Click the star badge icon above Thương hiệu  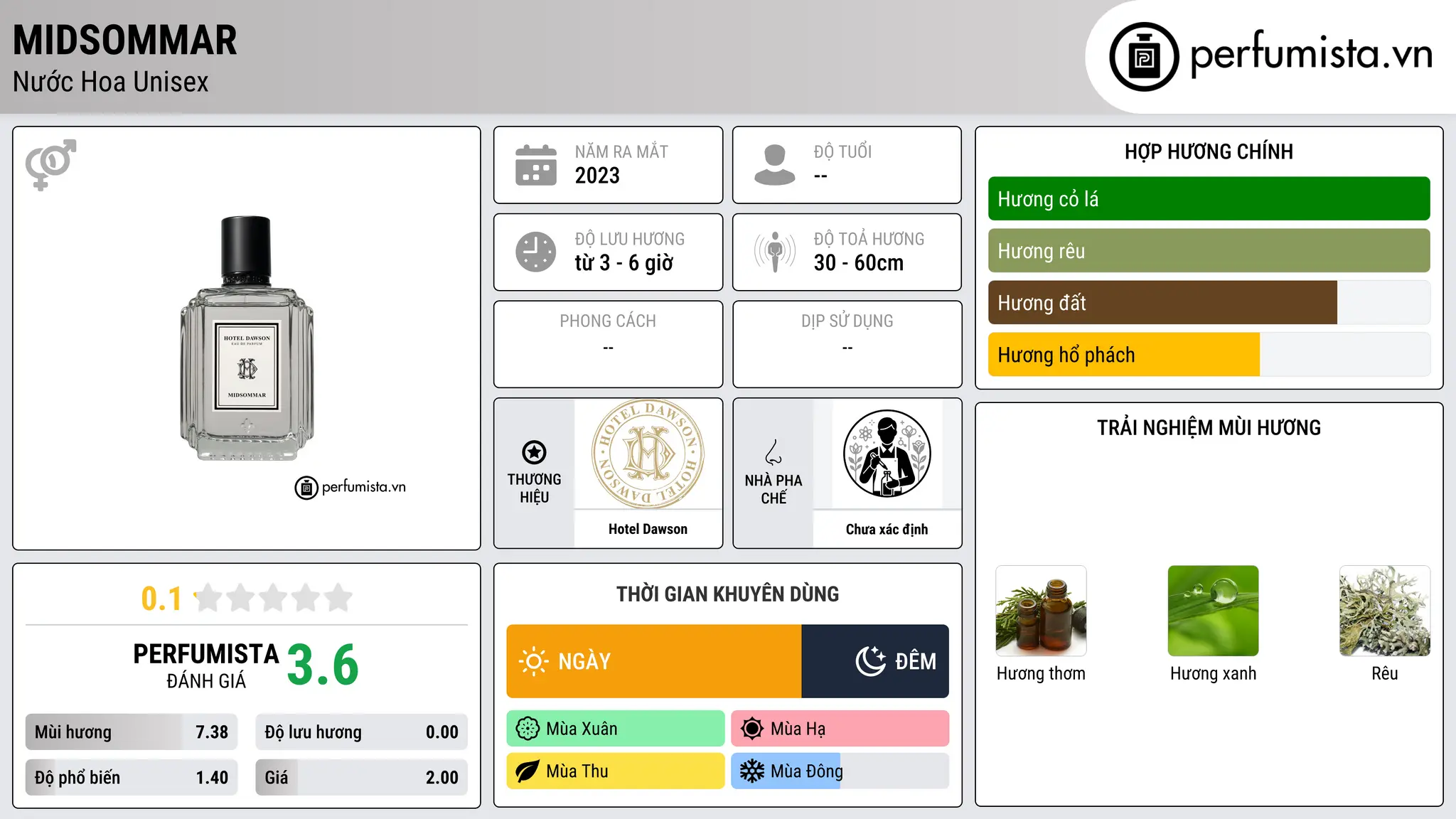[534, 452]
